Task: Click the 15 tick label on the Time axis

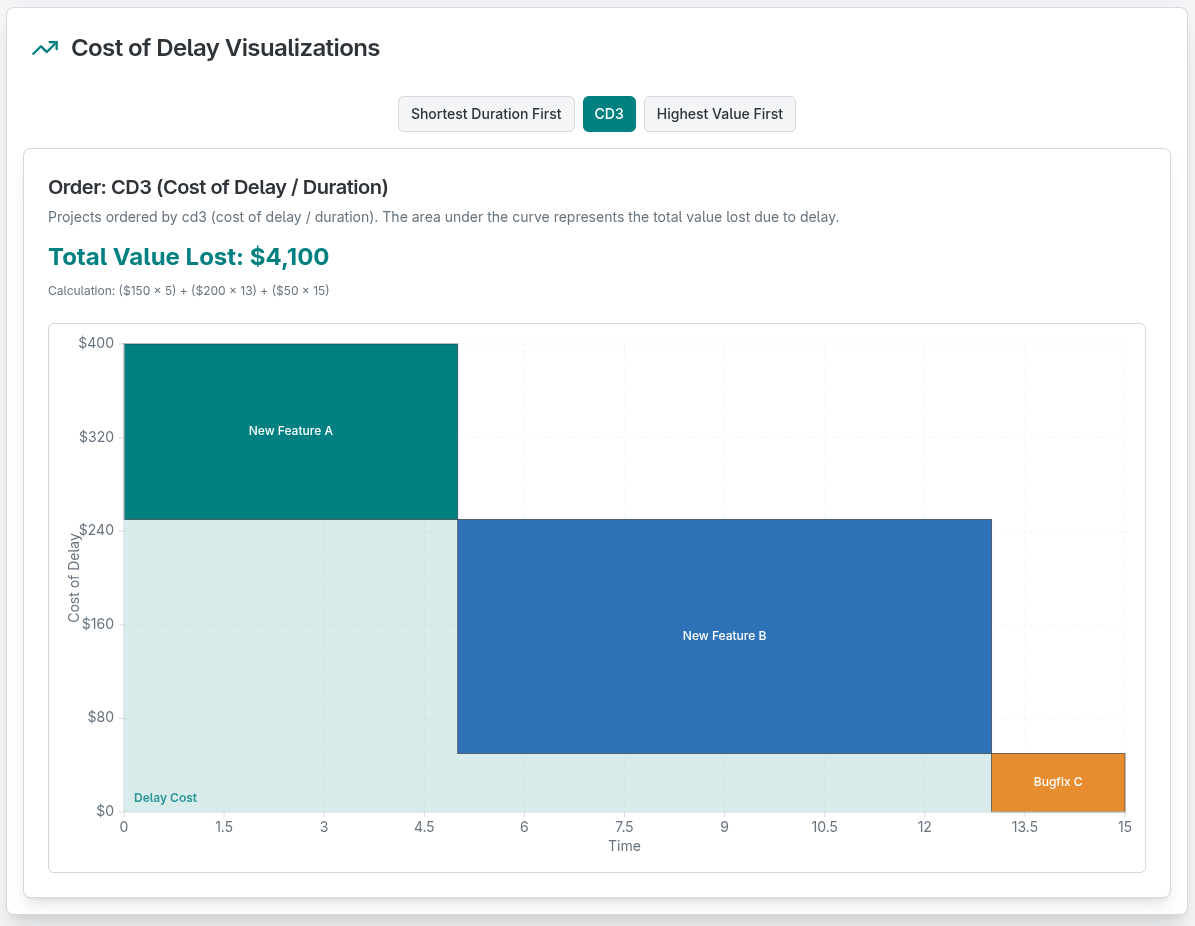Action: tap(1125, 827)
